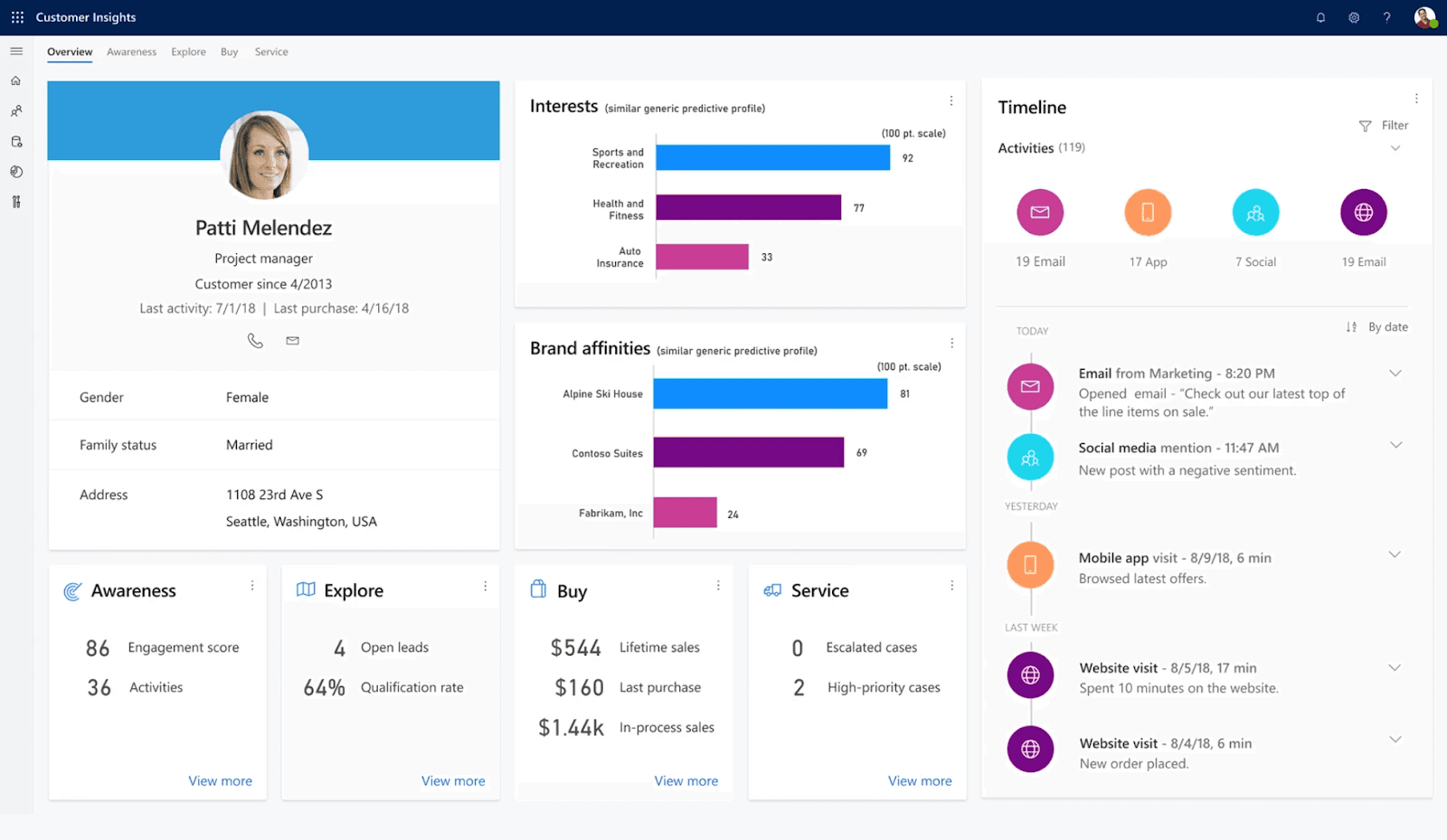Viewport: 1447px width, 840px height.
Task: Switch to the Service tab
Action: (x=271, y=52)
